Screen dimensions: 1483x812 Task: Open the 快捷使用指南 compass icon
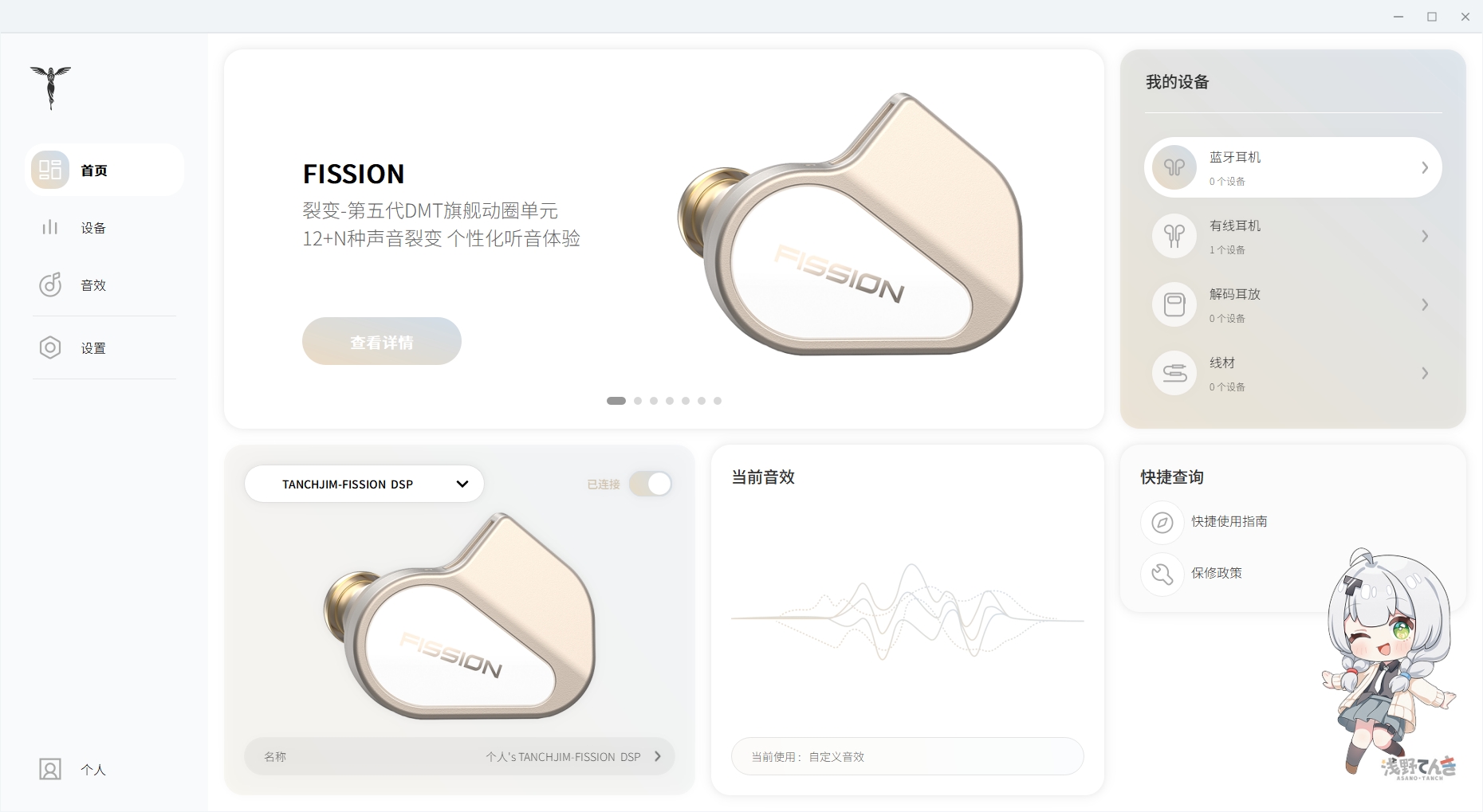pyautogui.click(x=1162, y=522)
